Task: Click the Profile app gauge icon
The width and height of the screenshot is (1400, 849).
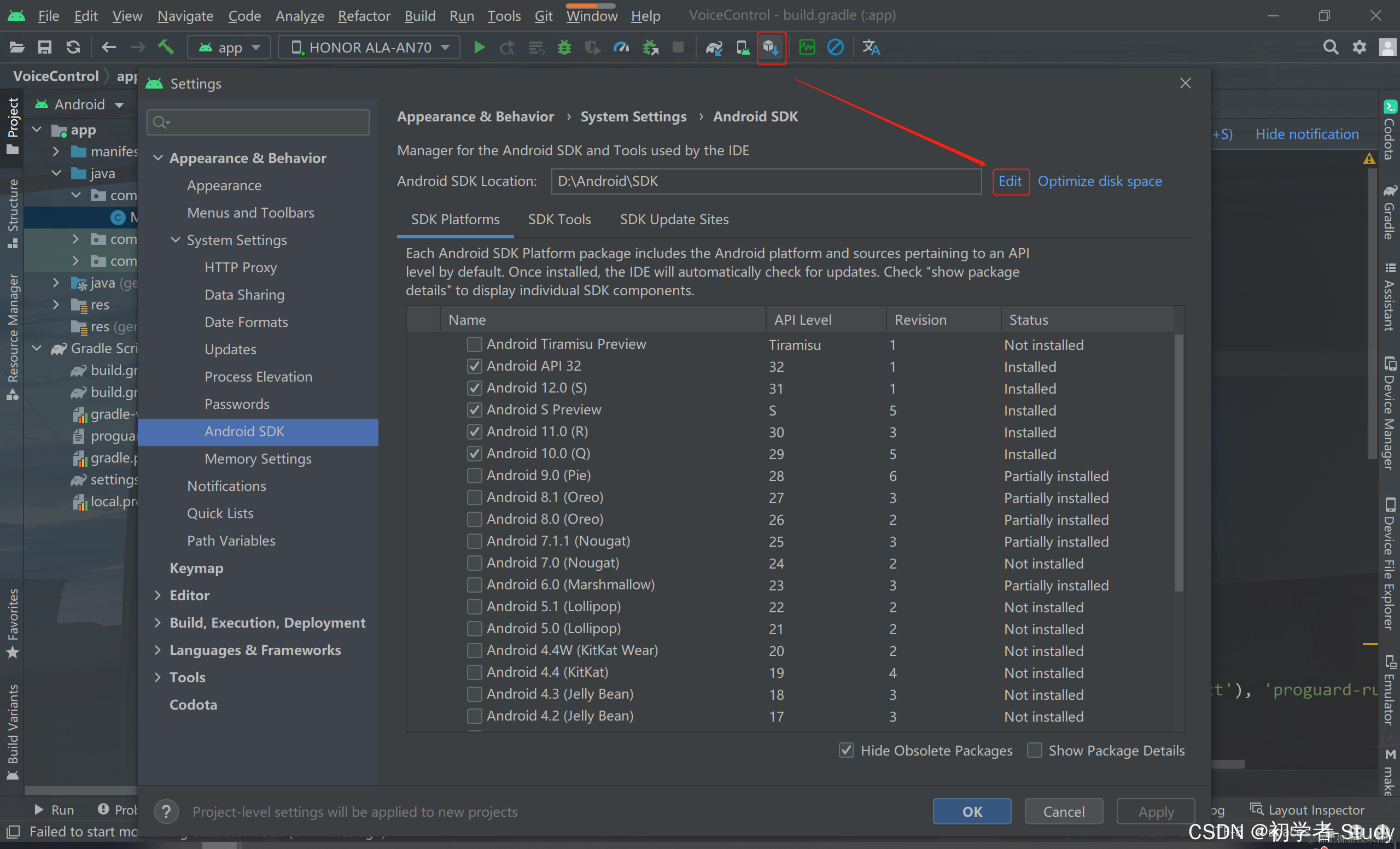Action: click(x=621, y=47)
